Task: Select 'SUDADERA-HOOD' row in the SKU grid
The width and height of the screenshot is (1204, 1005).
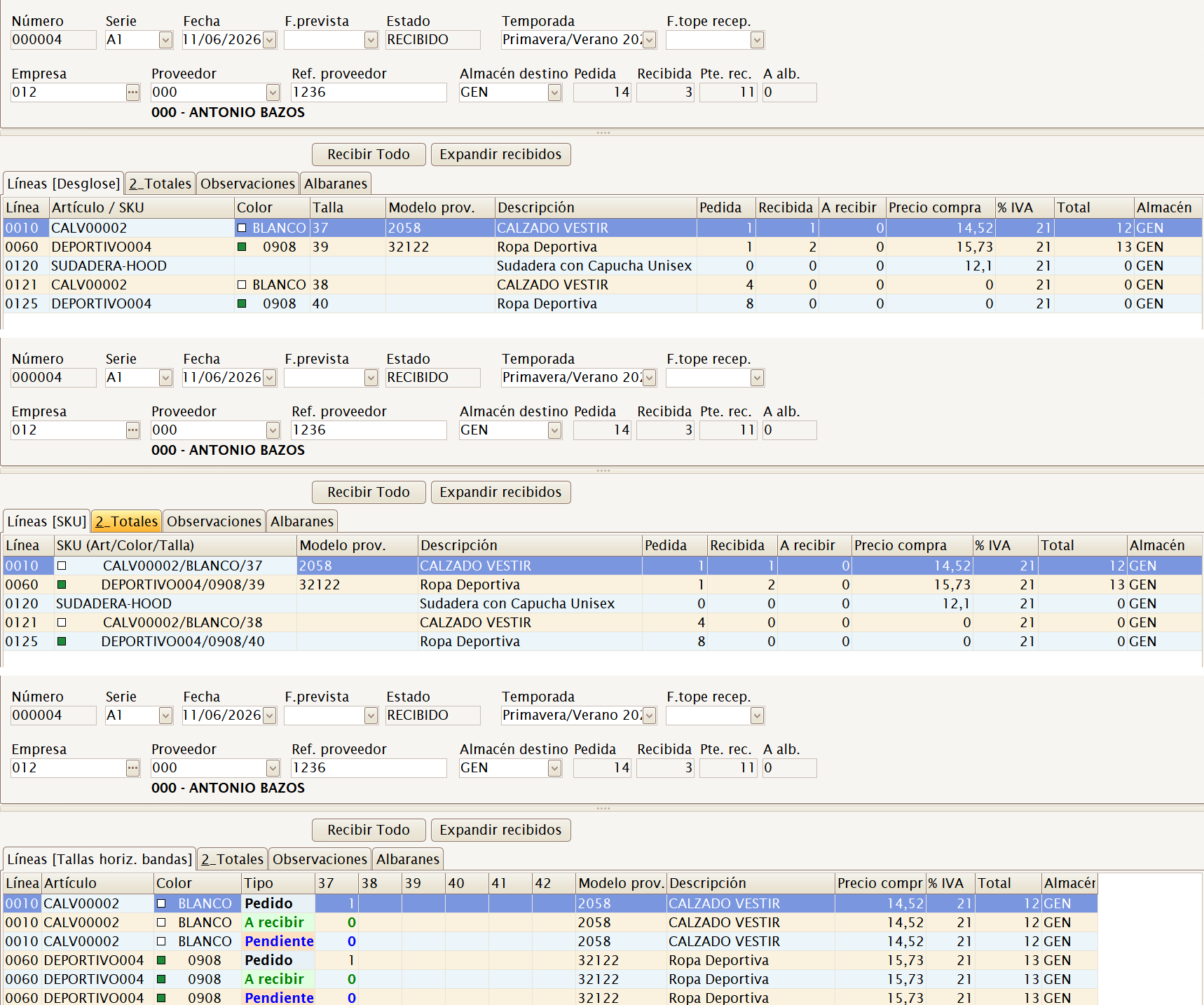Action: (603, 603)
